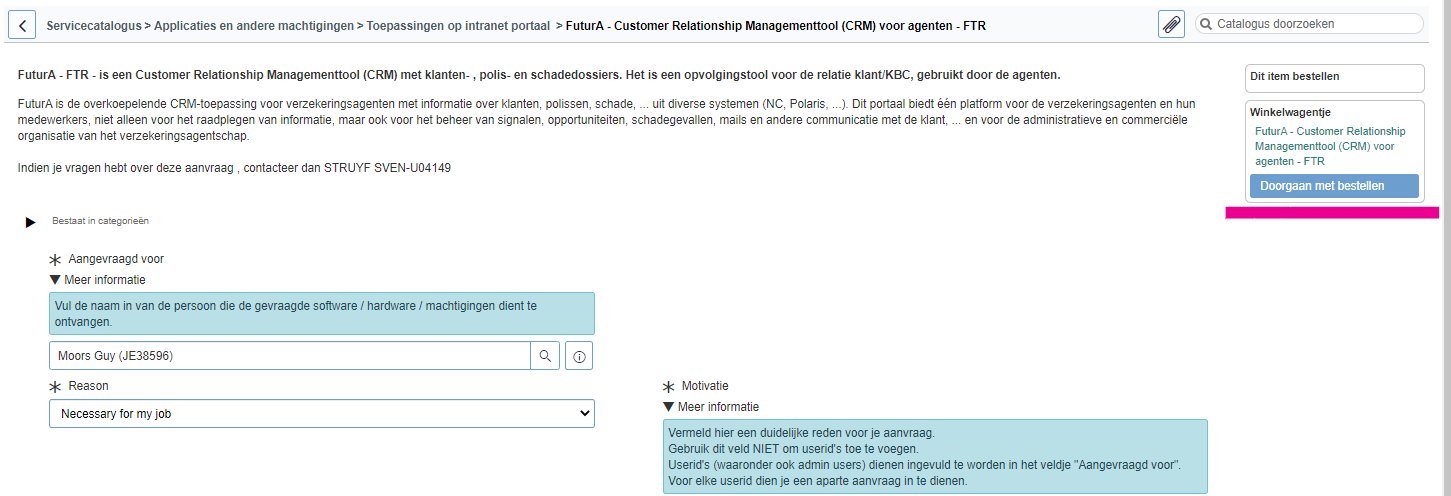Open 'Applicaties en andere machtigingen' breadcrumb

click(x=253, y=25)
